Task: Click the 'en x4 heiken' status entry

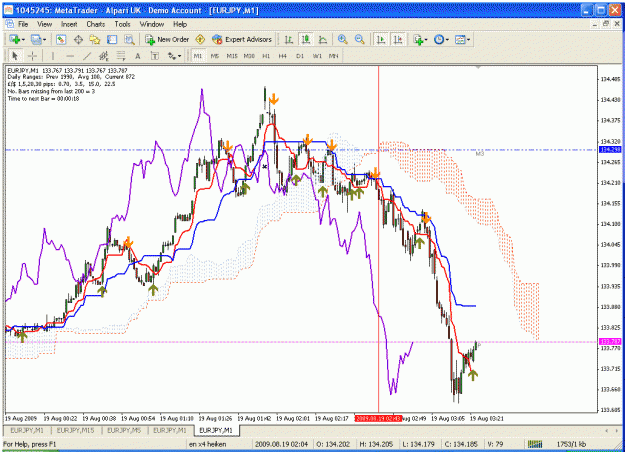Action: tap(207, 444)
